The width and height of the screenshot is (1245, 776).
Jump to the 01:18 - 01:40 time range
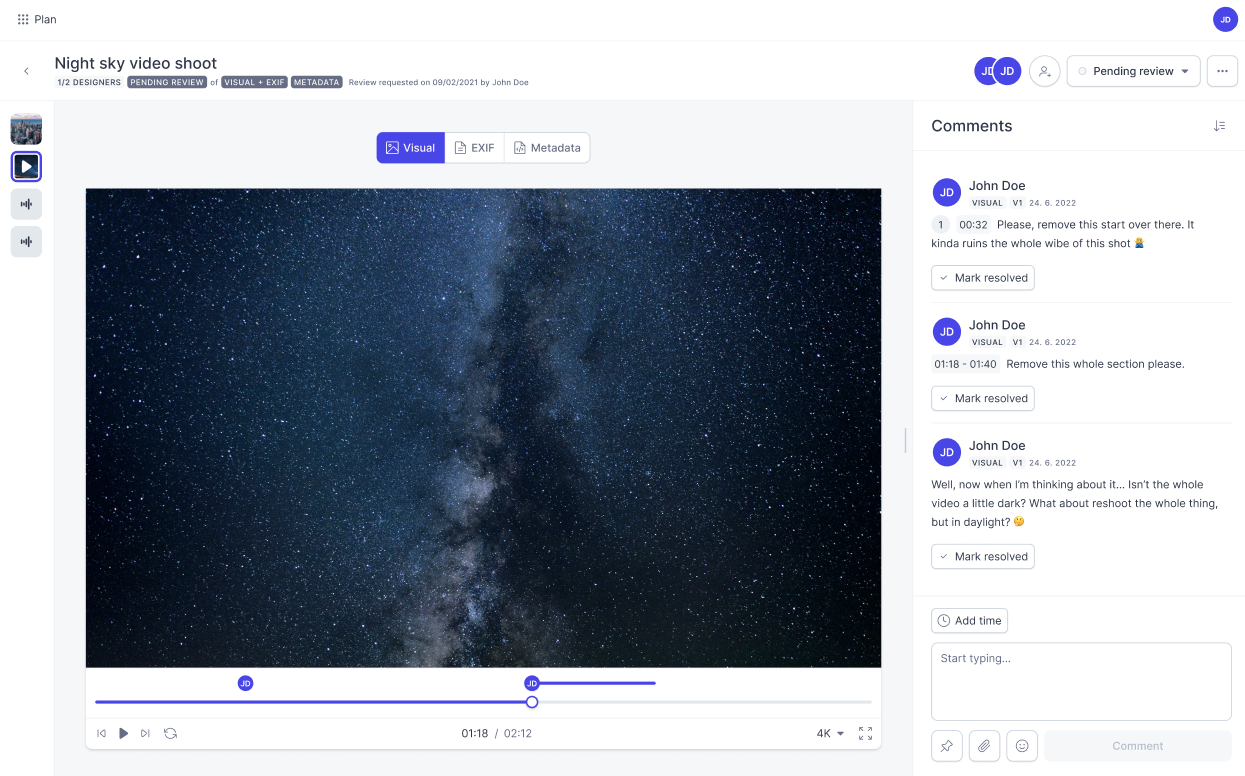[x=965, y=364]
